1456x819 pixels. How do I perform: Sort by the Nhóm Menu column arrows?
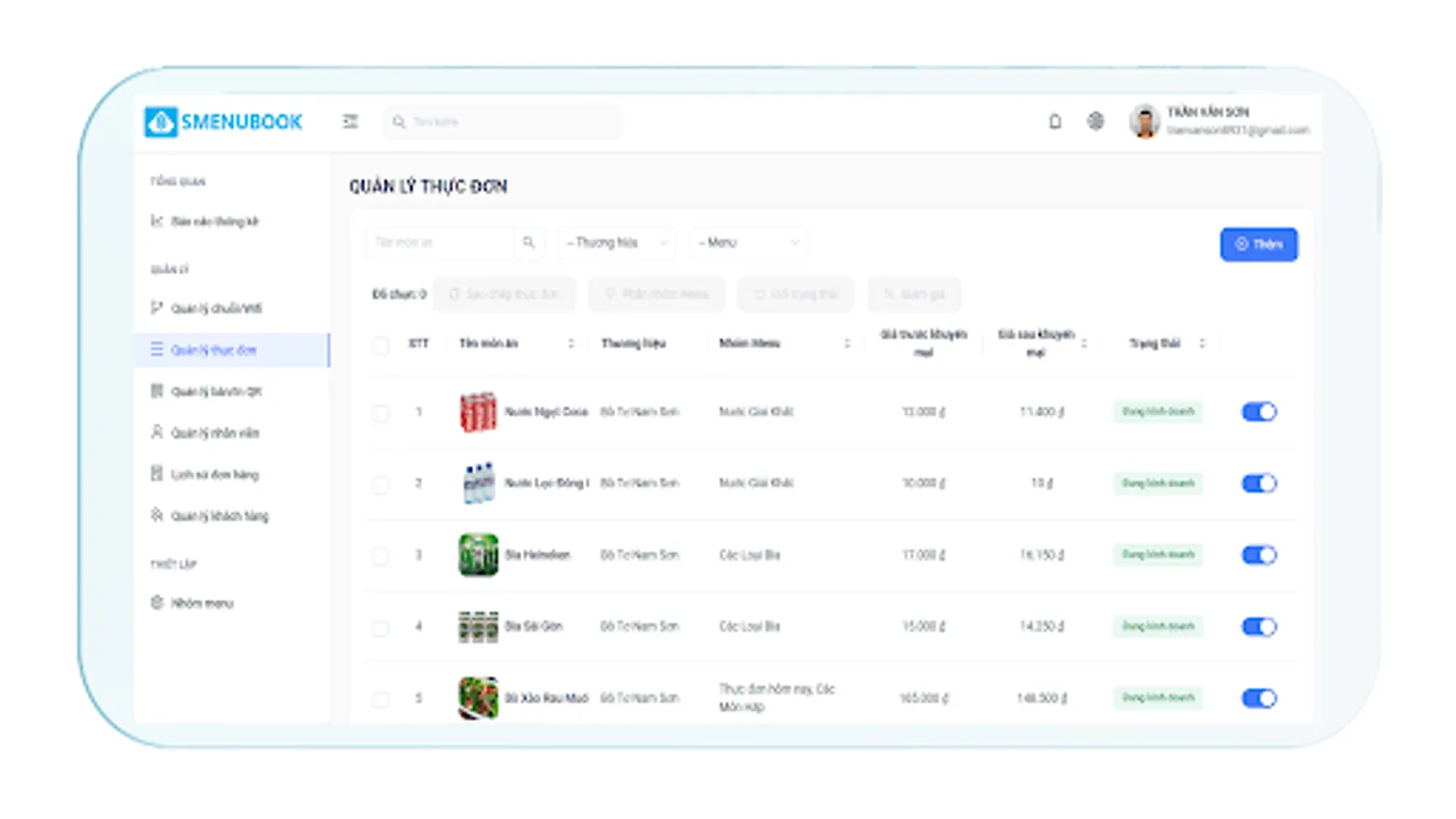pos(847,343)
